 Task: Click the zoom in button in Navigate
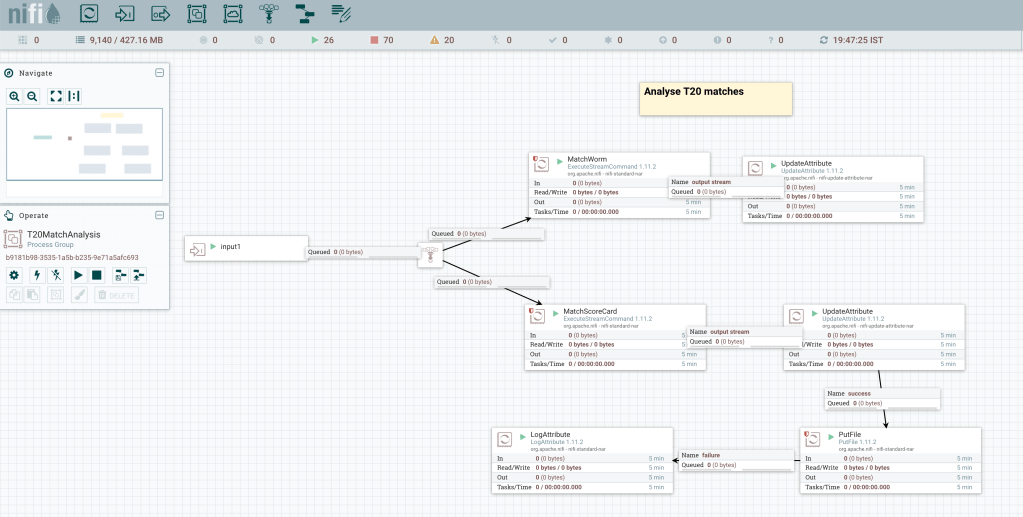click(x=15, y=96)
